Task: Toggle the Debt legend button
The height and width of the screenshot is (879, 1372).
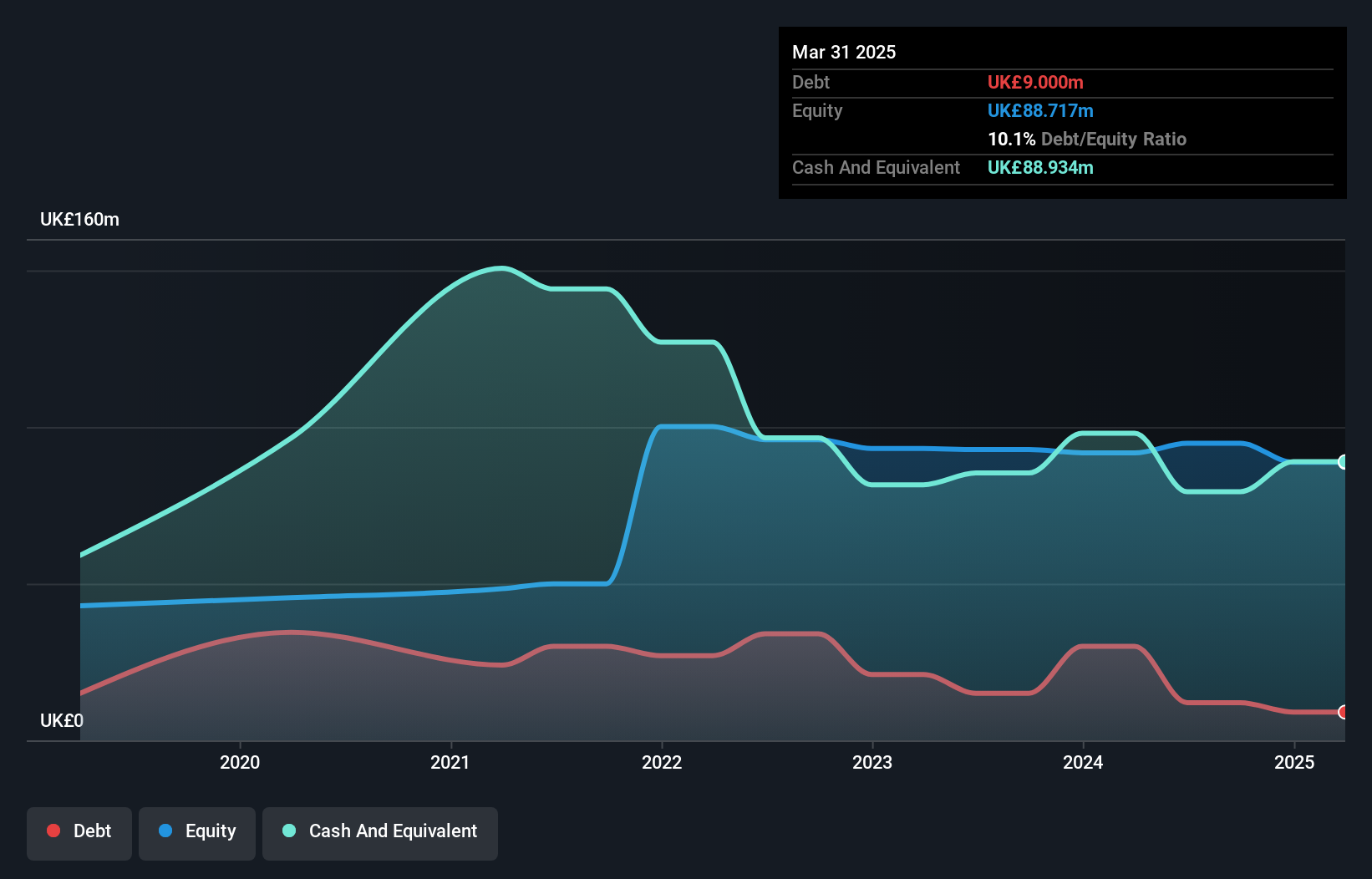Action: click(79, 833)
